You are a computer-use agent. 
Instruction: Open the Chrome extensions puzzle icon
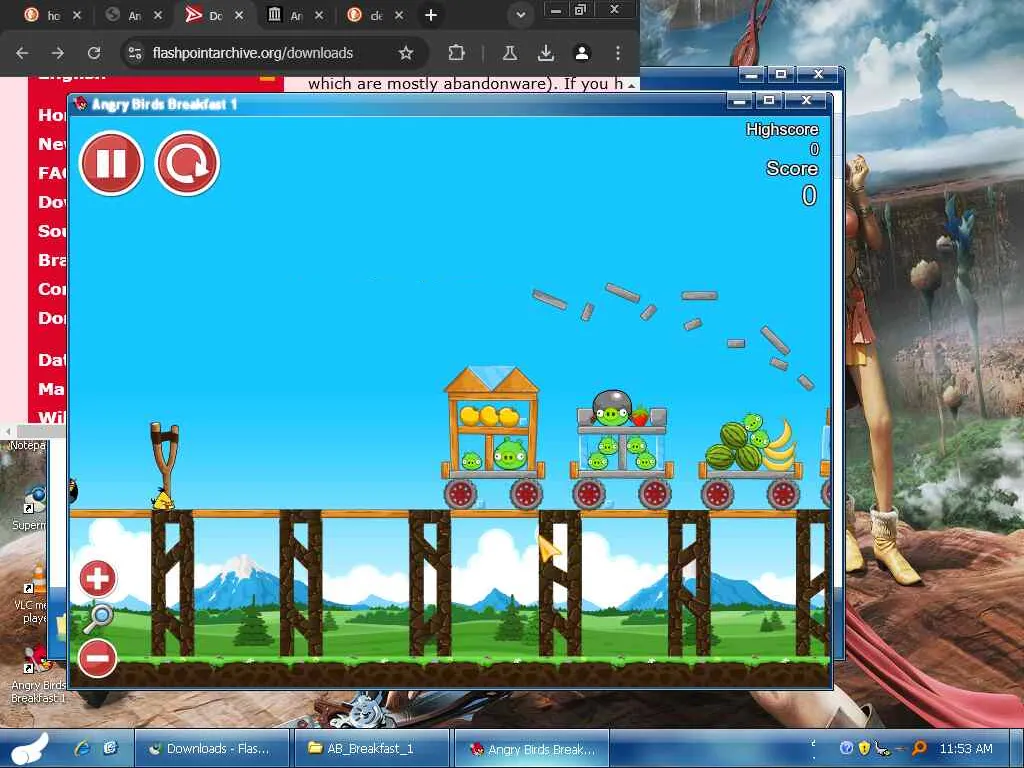(x=456, y=53)
